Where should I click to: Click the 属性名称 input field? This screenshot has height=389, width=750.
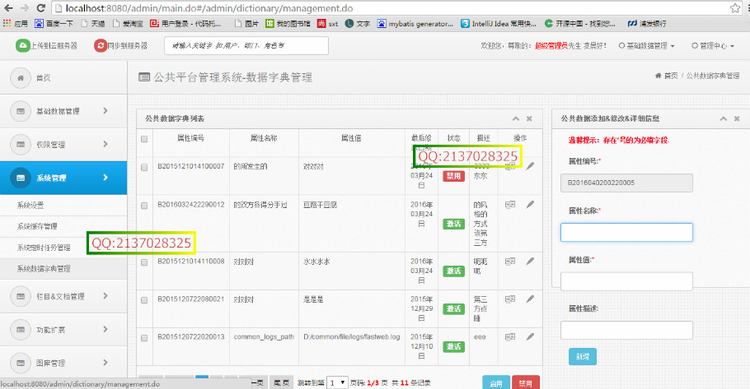pyautogui.click(x=626, y=232)
